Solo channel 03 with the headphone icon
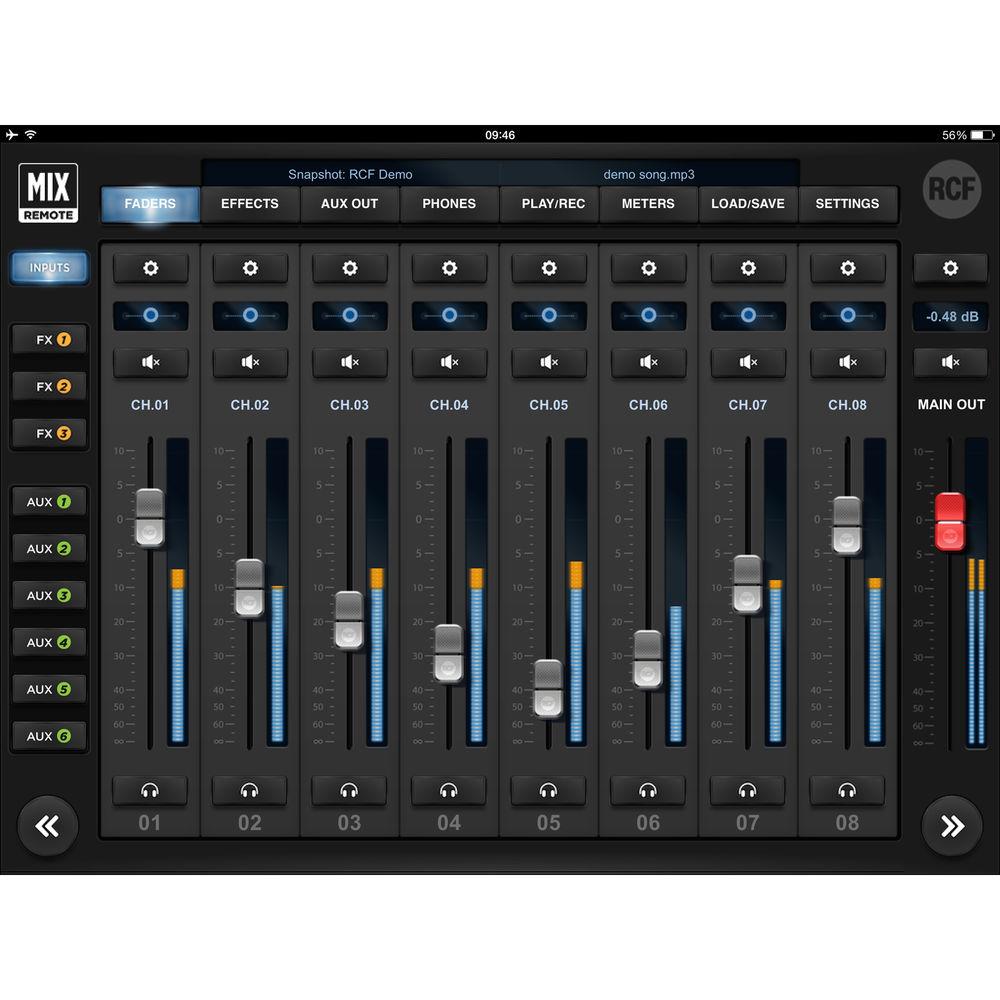 tap(349, 791)
